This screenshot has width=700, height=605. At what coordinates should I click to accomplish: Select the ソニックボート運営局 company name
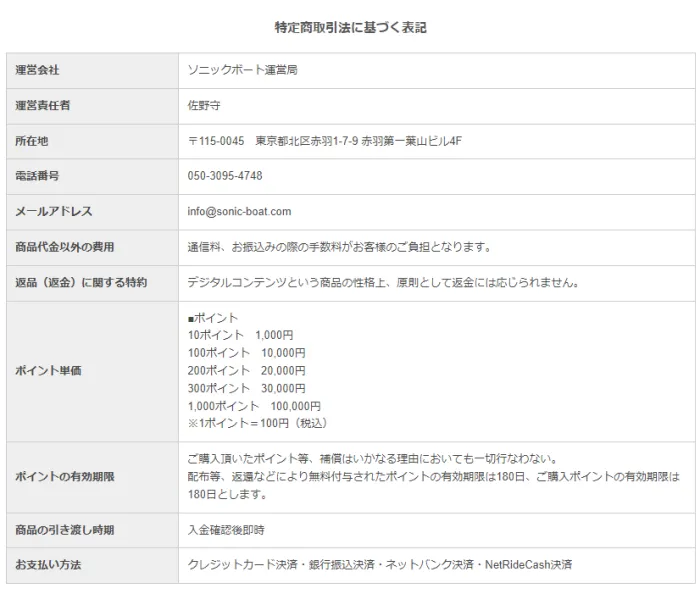tap(242, 70)
